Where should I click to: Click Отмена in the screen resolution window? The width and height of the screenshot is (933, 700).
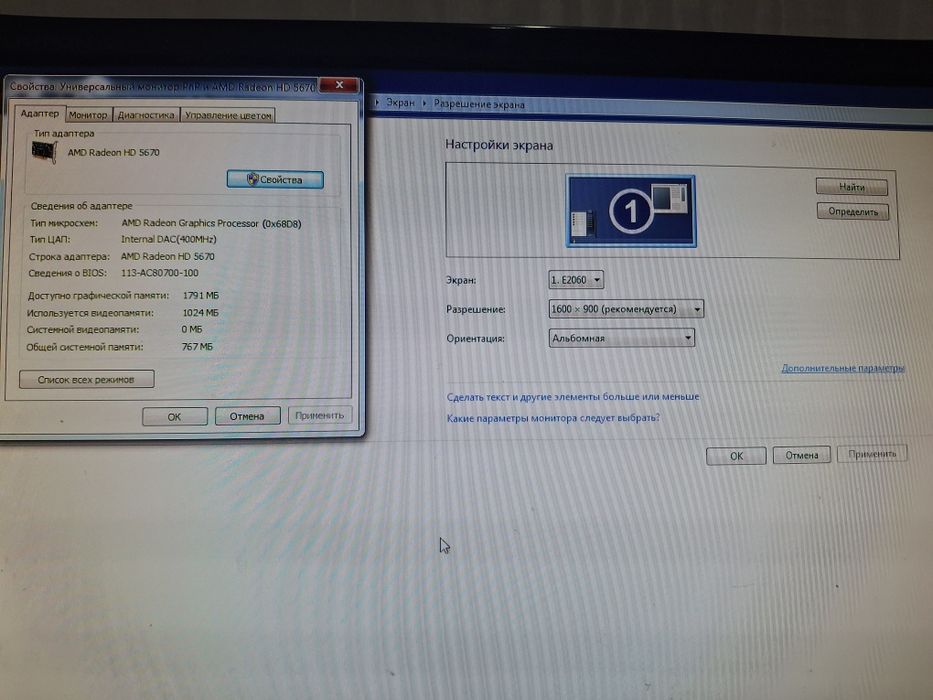tap(801, 455)
